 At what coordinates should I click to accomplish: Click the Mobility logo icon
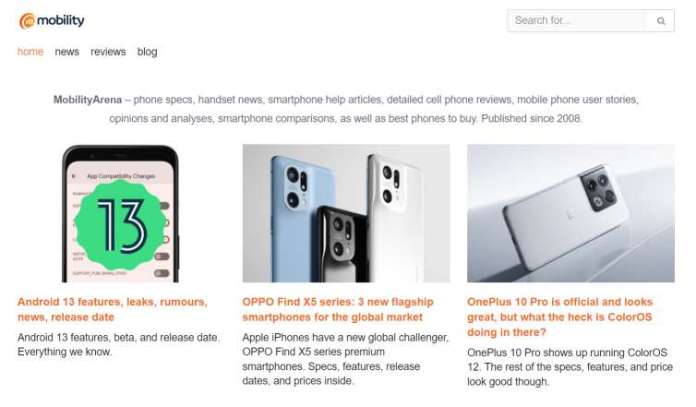click(x=27, y=21)
